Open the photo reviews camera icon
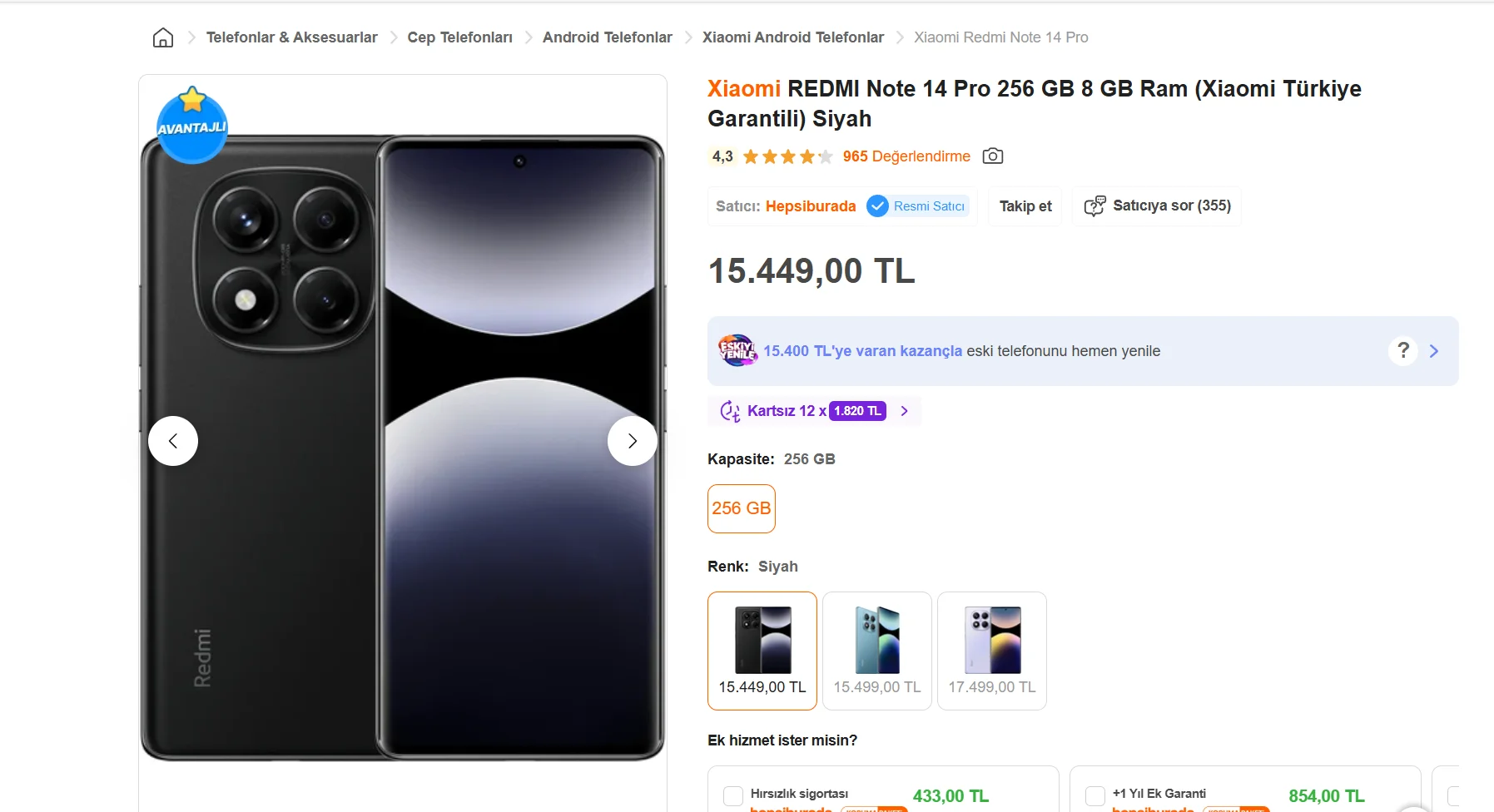 pos(992,156)
